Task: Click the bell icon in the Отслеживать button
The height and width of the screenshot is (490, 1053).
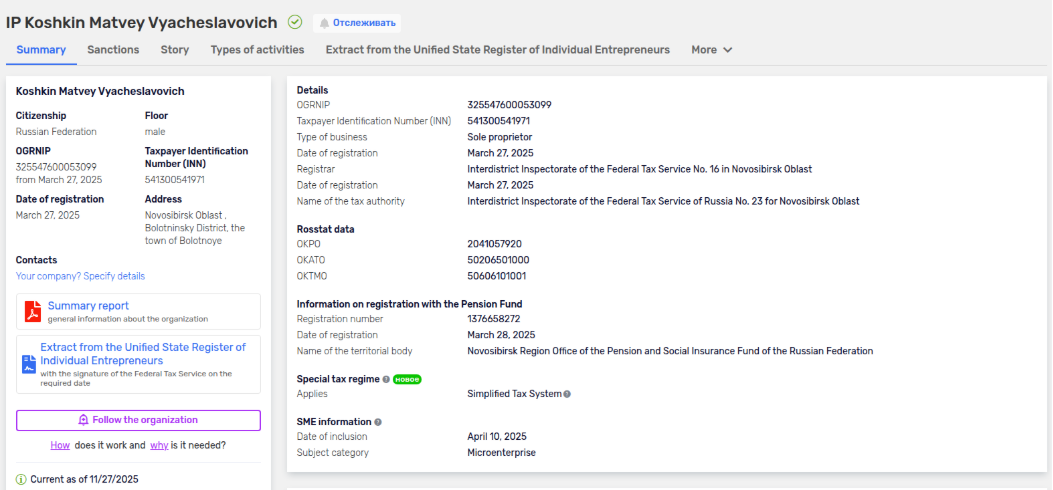Action: (x=324, y=23)
